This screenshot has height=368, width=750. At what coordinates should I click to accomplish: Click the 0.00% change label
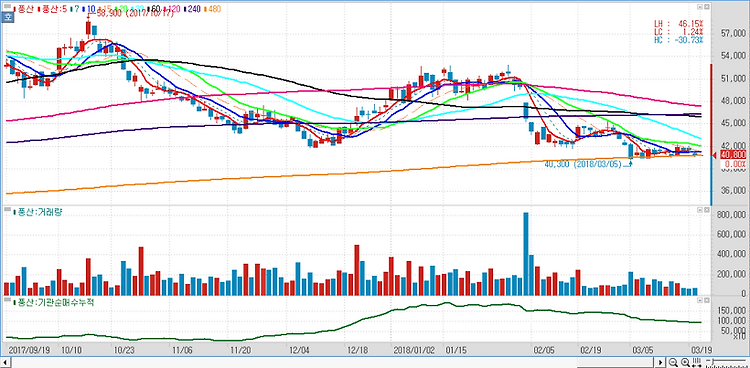pos(735,163)
